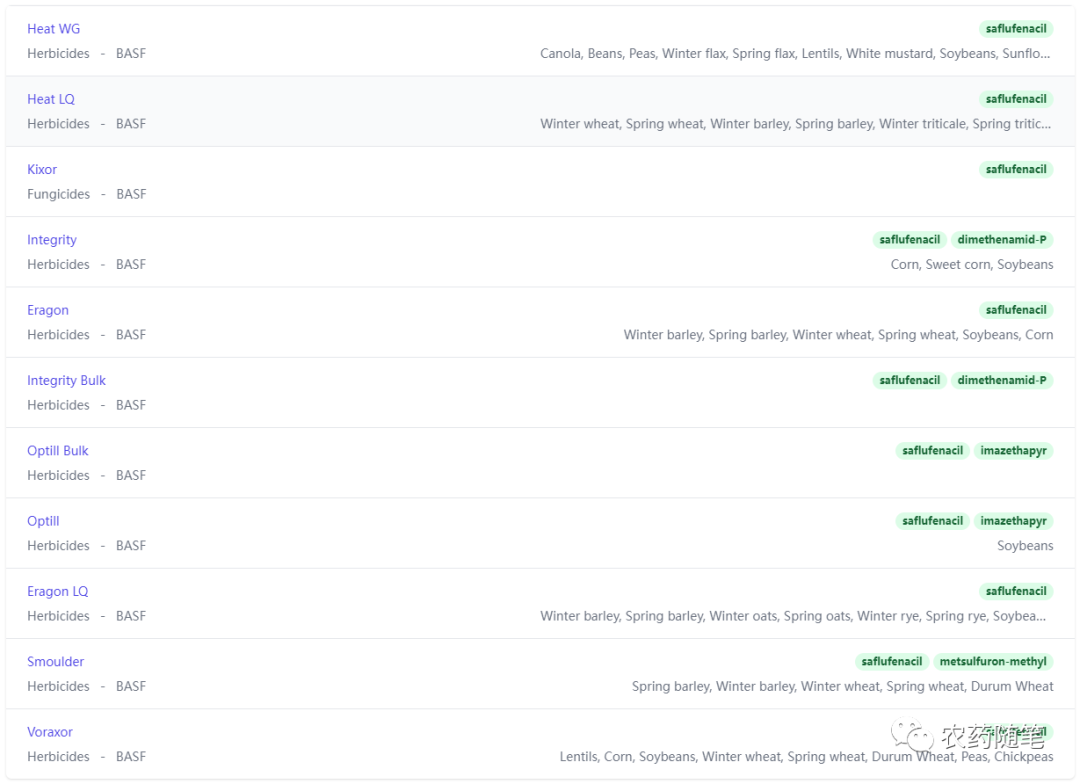The width and height of the screenshot is (1080, 784).
Task: Open the Optill Bulk product link
Action: coord(58,451)
